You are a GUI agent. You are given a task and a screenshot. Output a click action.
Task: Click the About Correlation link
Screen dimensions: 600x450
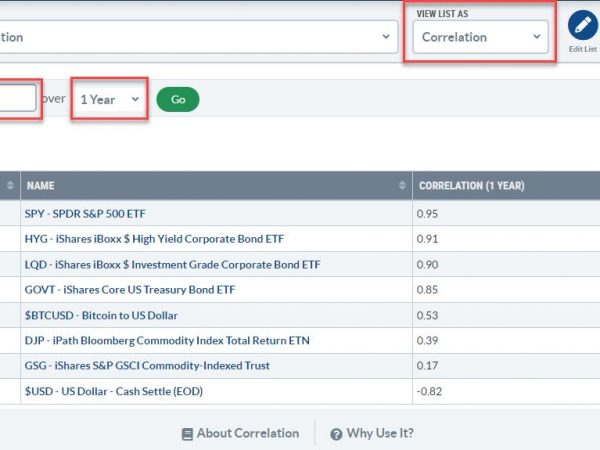point(248,433)
